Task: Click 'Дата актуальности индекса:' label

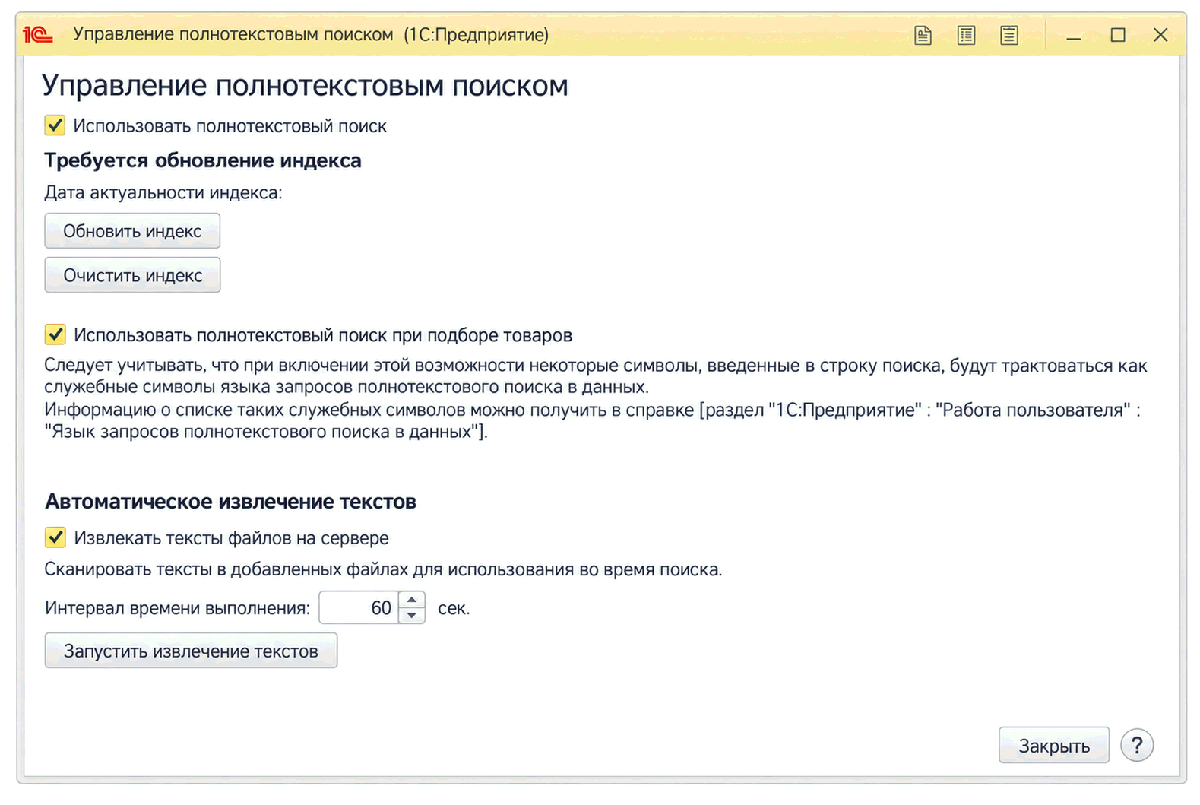Action: [x=164, y=194]
